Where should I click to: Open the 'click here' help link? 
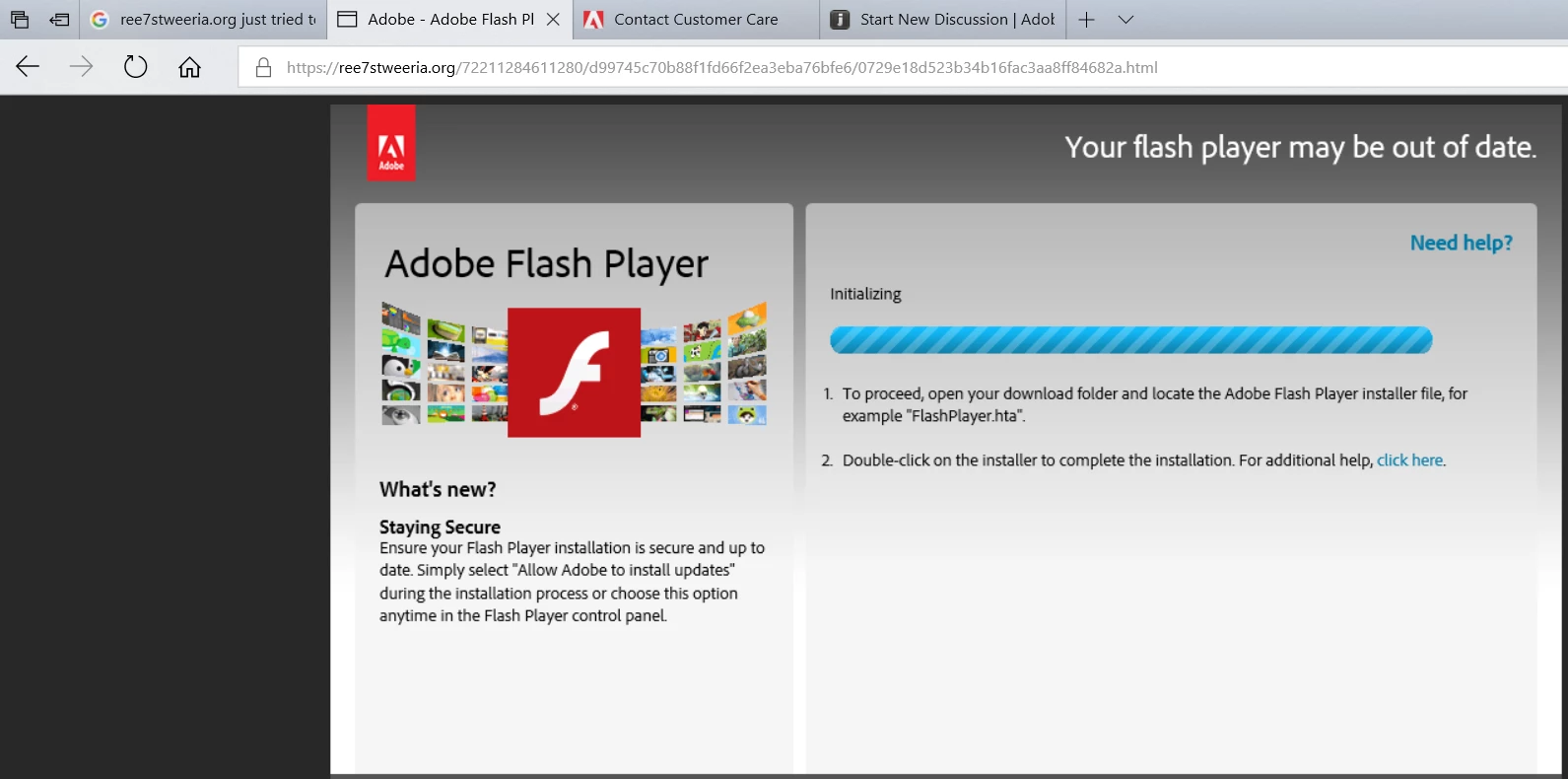1409,460
